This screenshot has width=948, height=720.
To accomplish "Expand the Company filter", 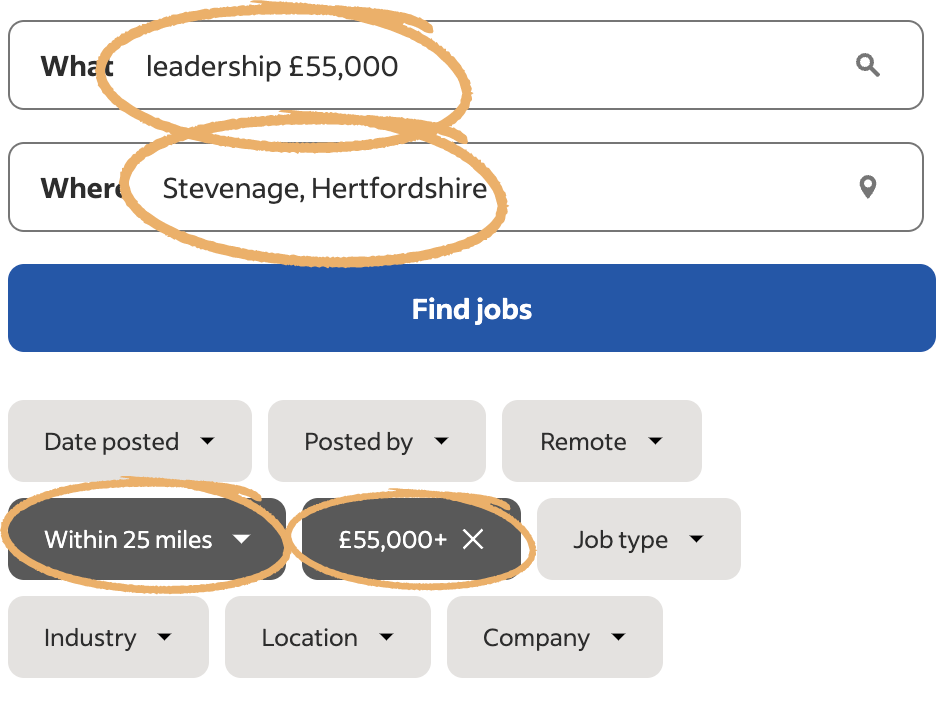I will click(x=554, y=638).
